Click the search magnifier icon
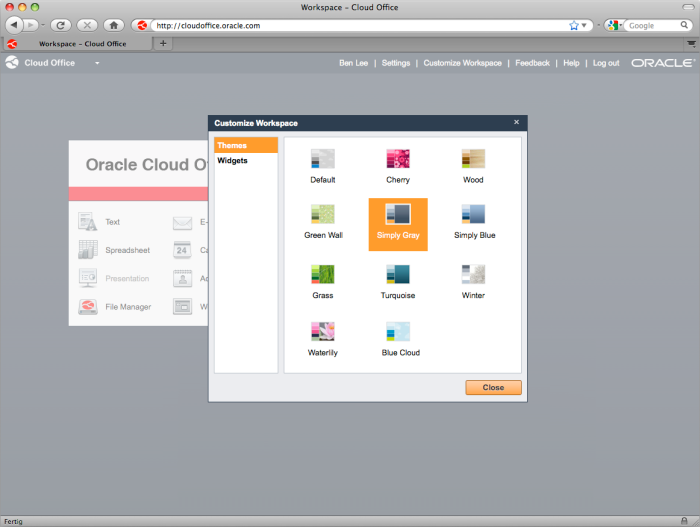Viewport: 700px width, 527px height. tap(684, 25)
